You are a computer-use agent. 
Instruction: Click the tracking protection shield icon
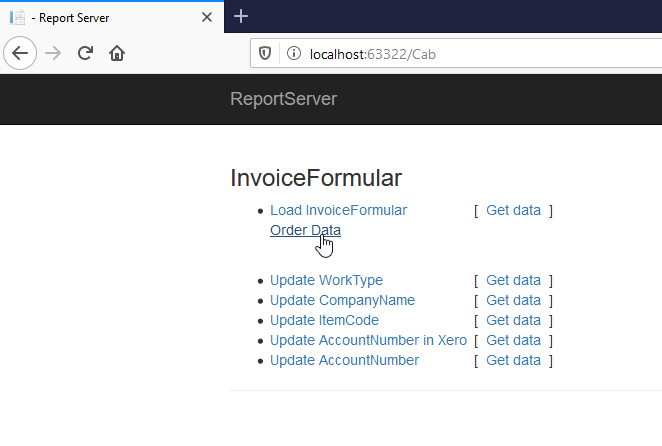tap(265, 53)
